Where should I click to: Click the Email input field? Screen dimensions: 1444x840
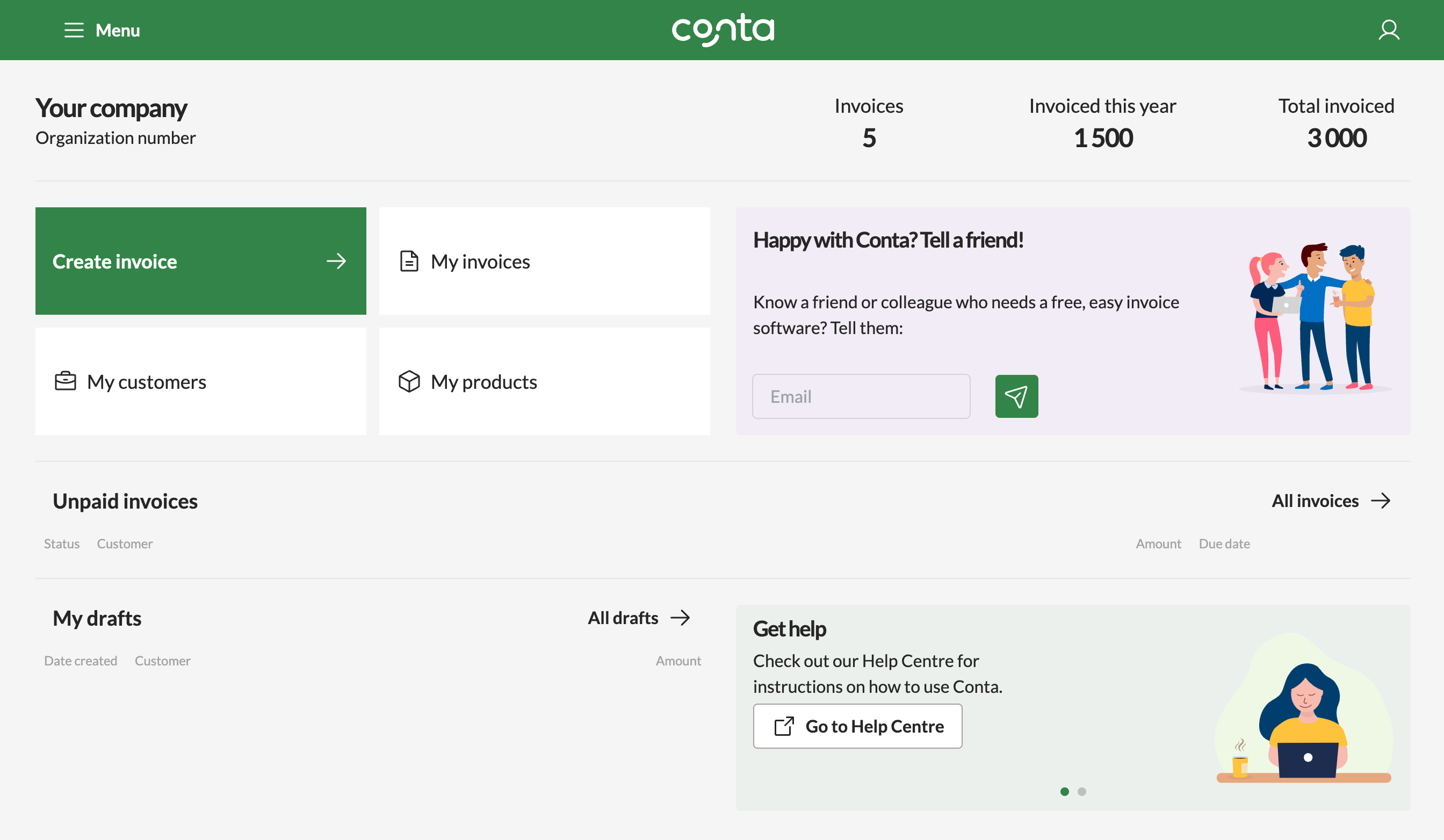click(862, 396)
